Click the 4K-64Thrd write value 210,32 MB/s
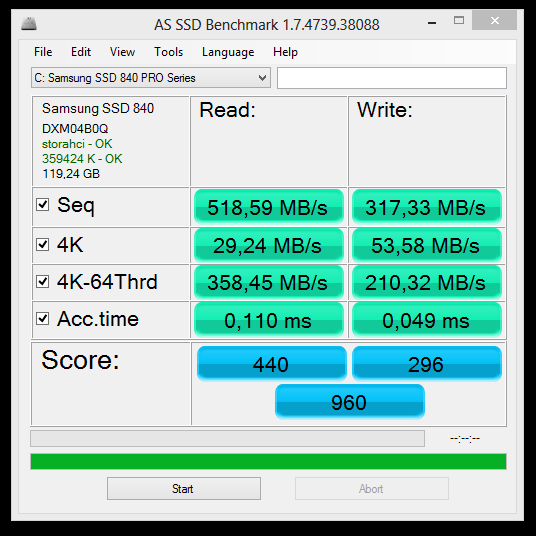Image resolution: width=536 pixels, height=536 pixels. [x=427, y=282]
